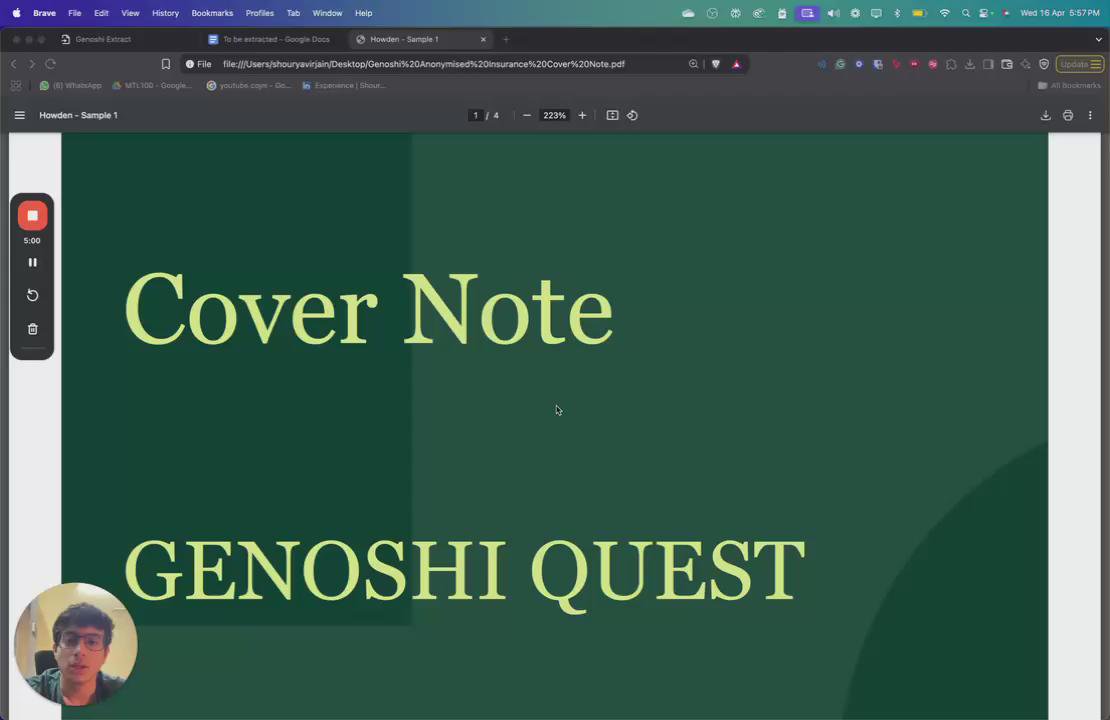Open the Edit menu

(101, 13)
